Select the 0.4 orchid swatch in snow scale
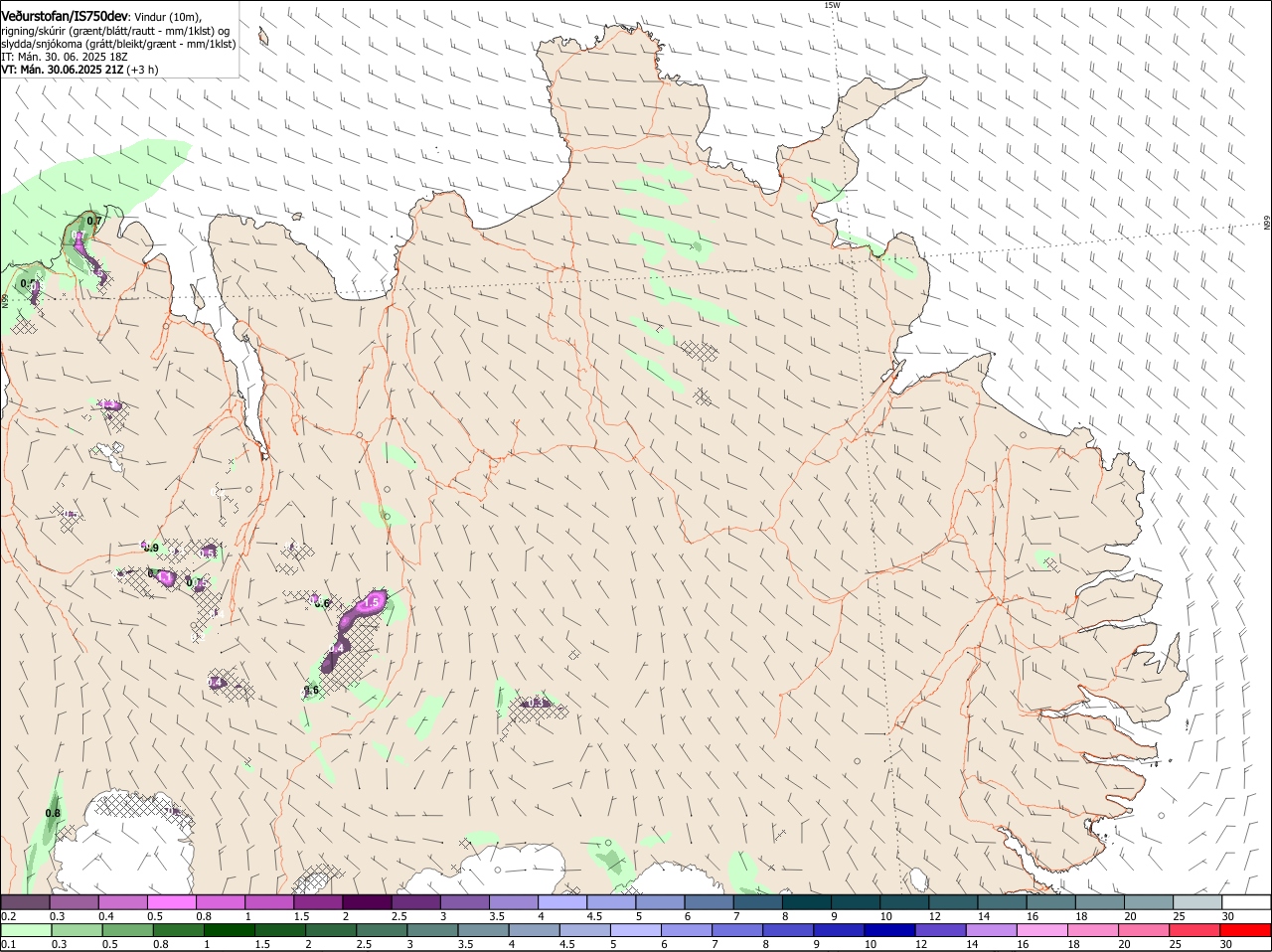The image size is (1272, 952). tap(122, 902)
